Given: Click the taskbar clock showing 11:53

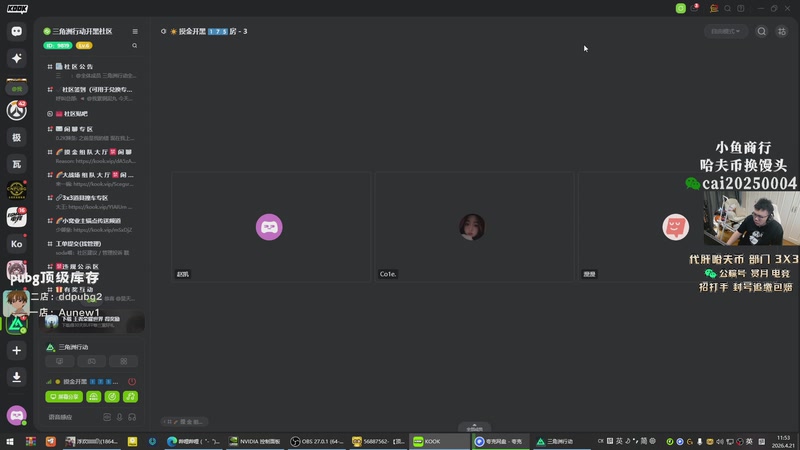Looking at the screenshot, I should 784,442.
